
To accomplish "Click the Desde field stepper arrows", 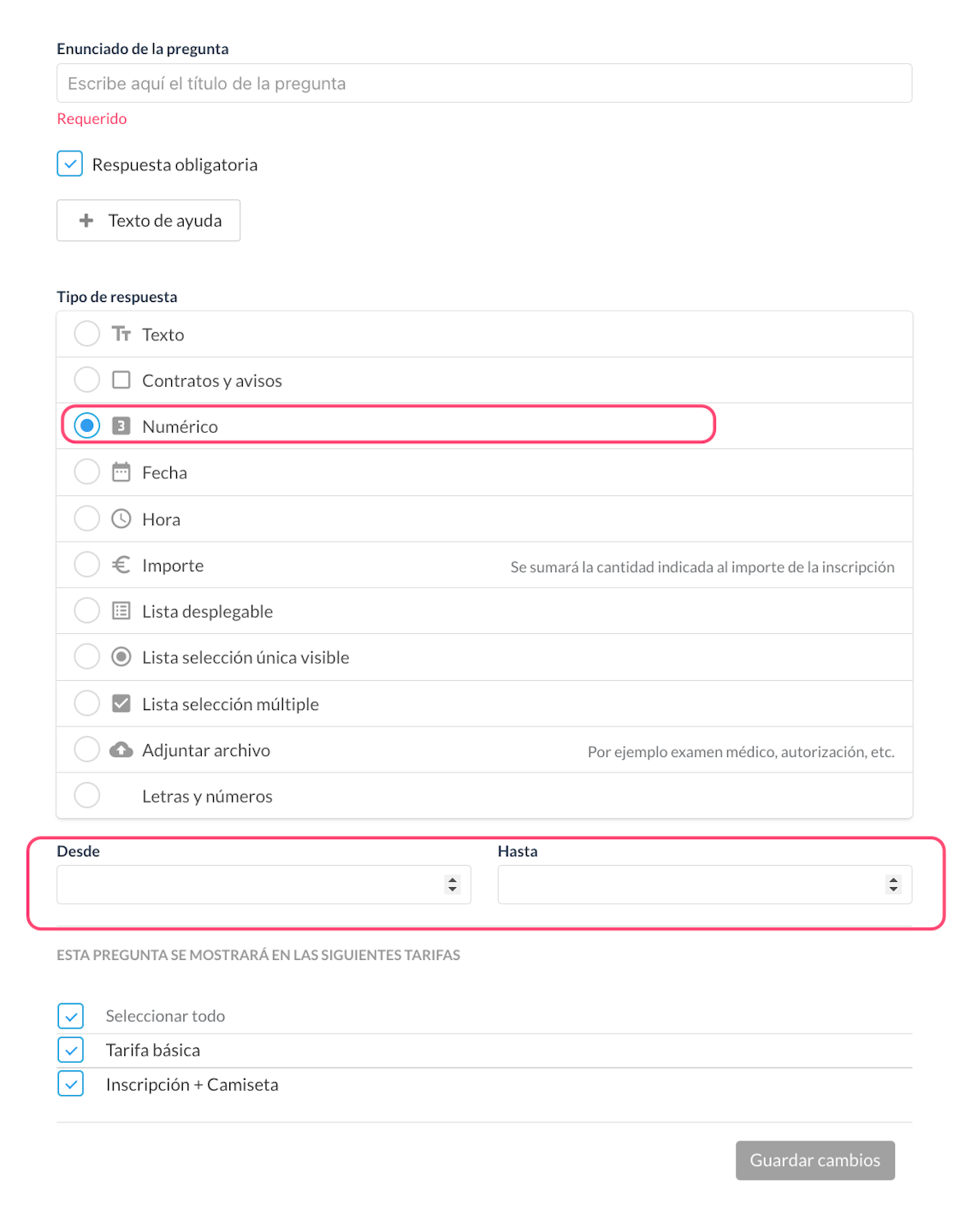I will [453, 885].
